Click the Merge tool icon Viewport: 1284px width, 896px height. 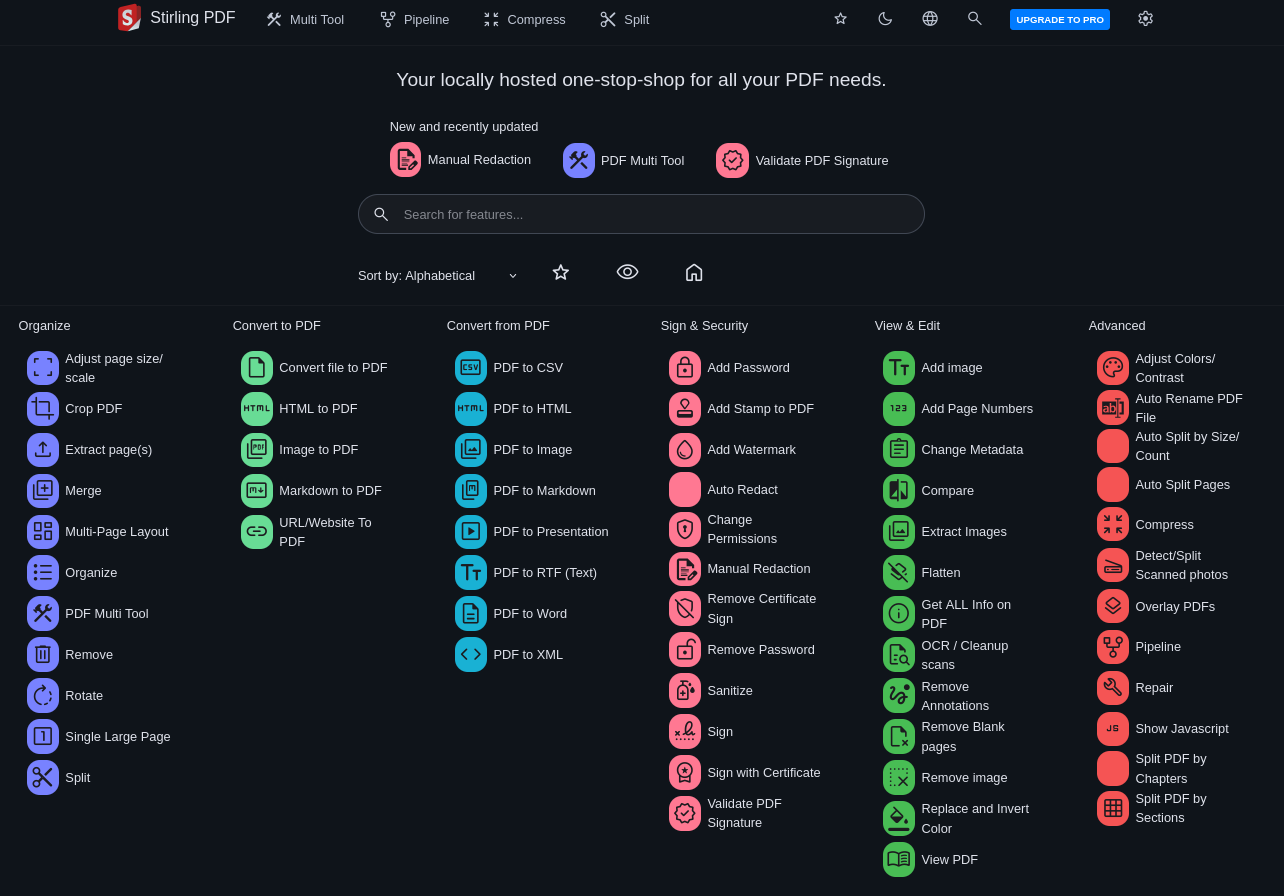(43, 491)
